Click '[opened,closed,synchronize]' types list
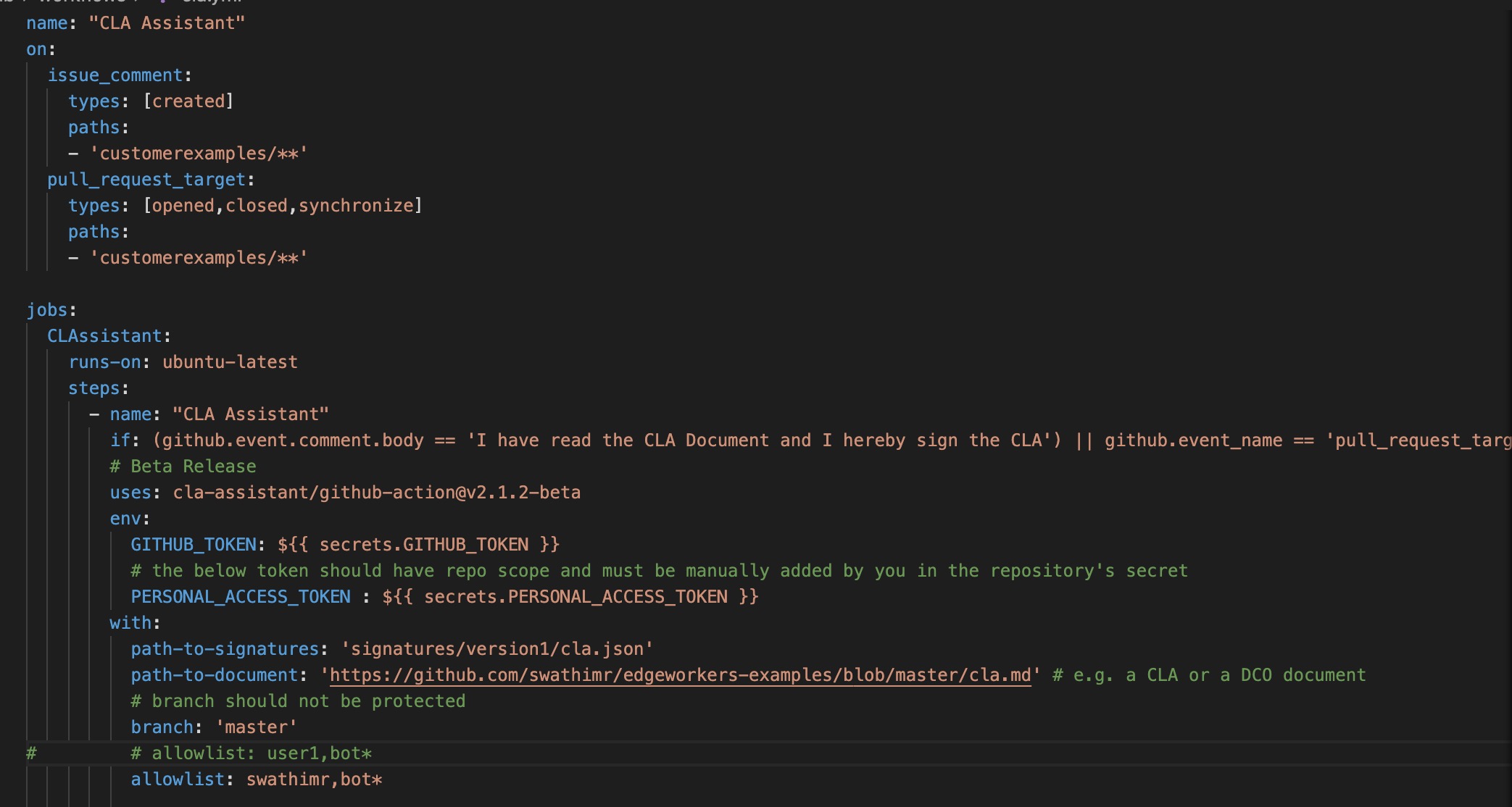The width and height of the screenshot is (1512, 807). [283, 206]
